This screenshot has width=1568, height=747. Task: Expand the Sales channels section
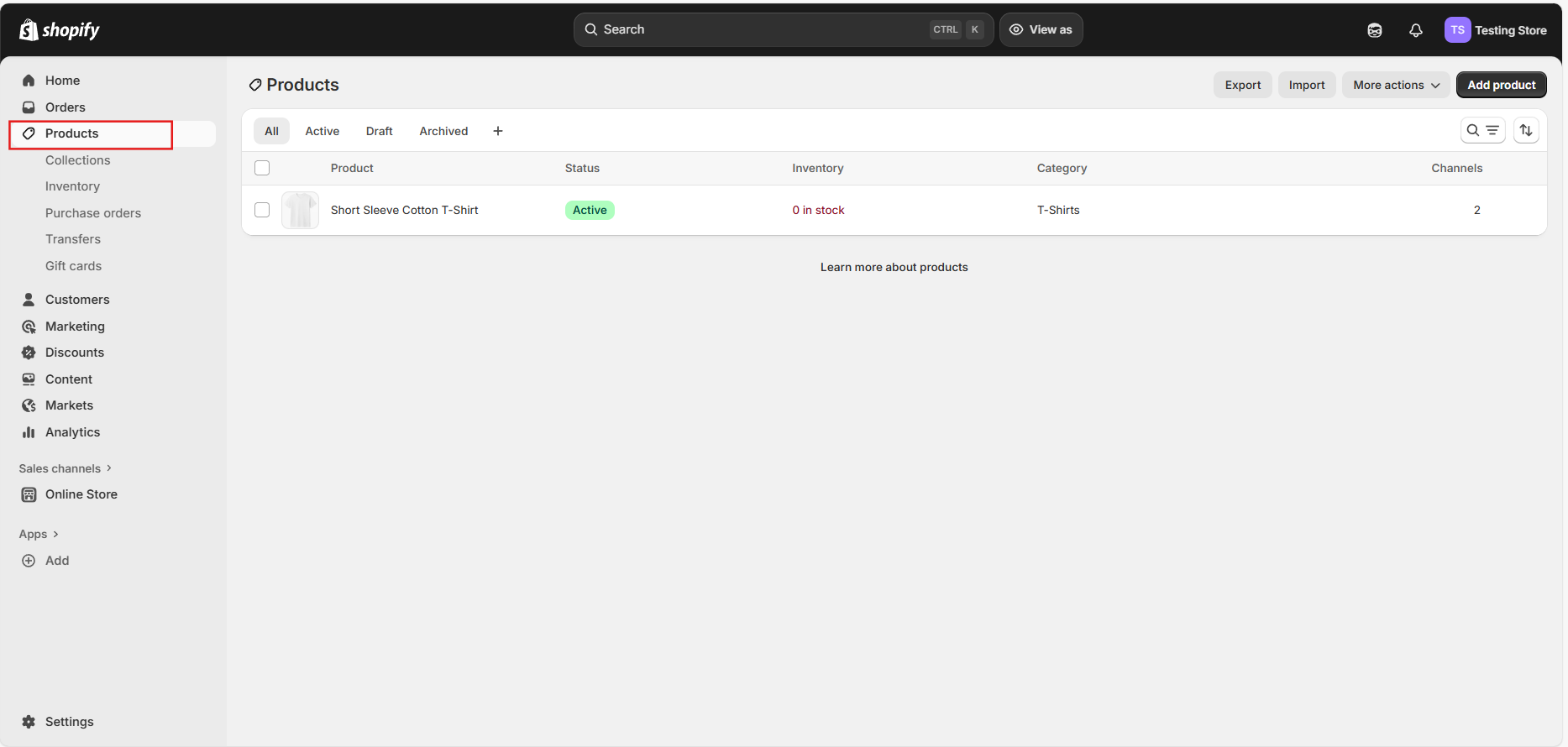point(65,468)
